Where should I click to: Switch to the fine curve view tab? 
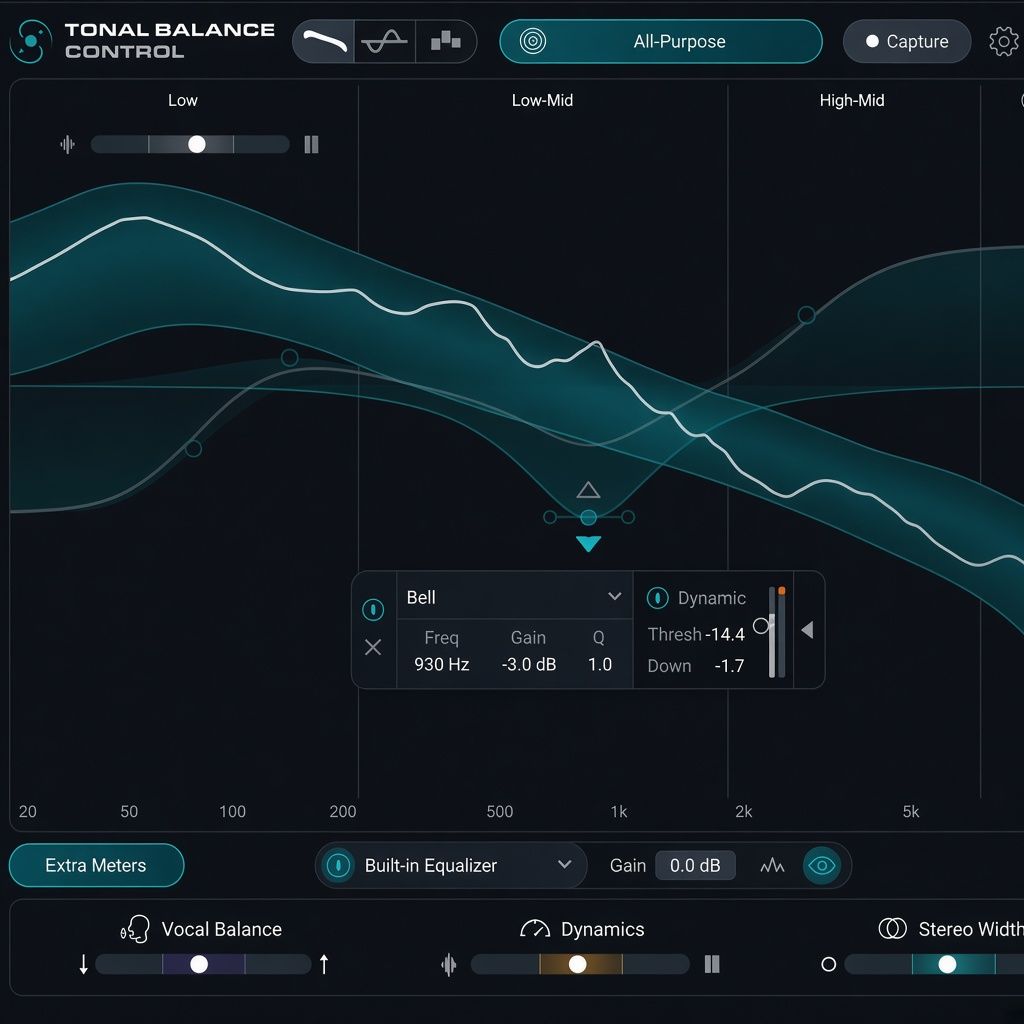click(x=385, y=41)
